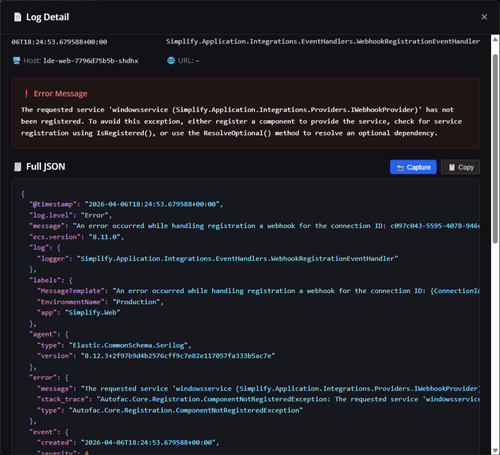Click the "@timestamp" JSON line
Viewport: 500px width, 455px height.
126,204
